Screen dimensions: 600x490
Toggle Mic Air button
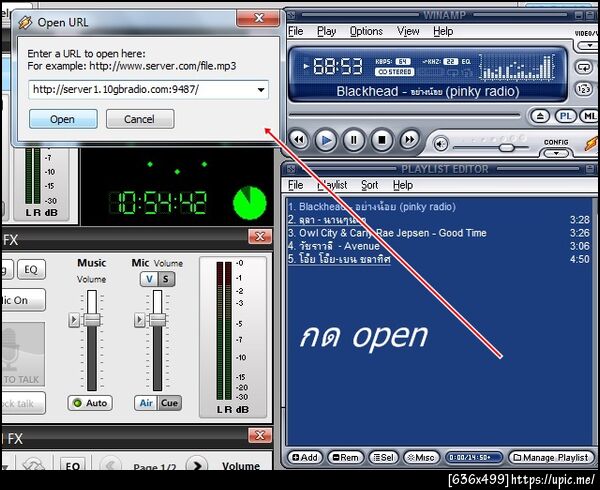pos(146,403)
